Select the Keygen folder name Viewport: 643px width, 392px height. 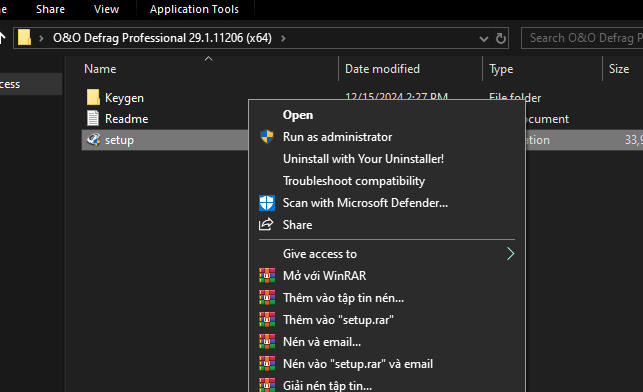click(x=124, y=98)
